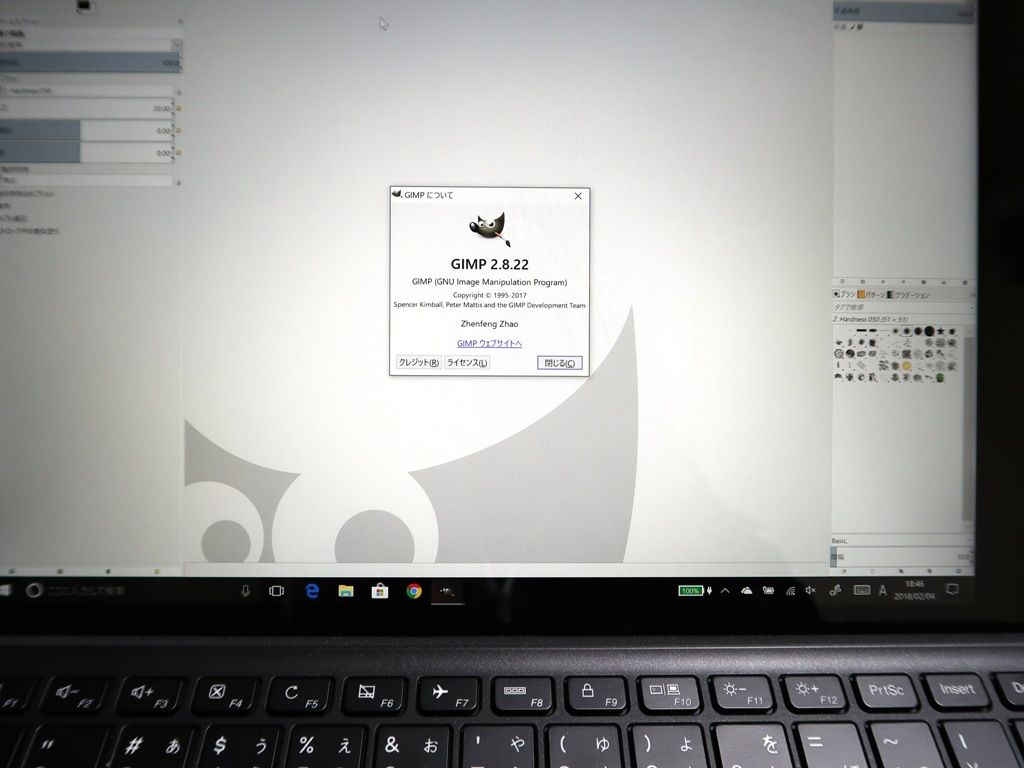
Task: Switch to the ブラシ brushes tab
Action: click(x=844, y=295)
